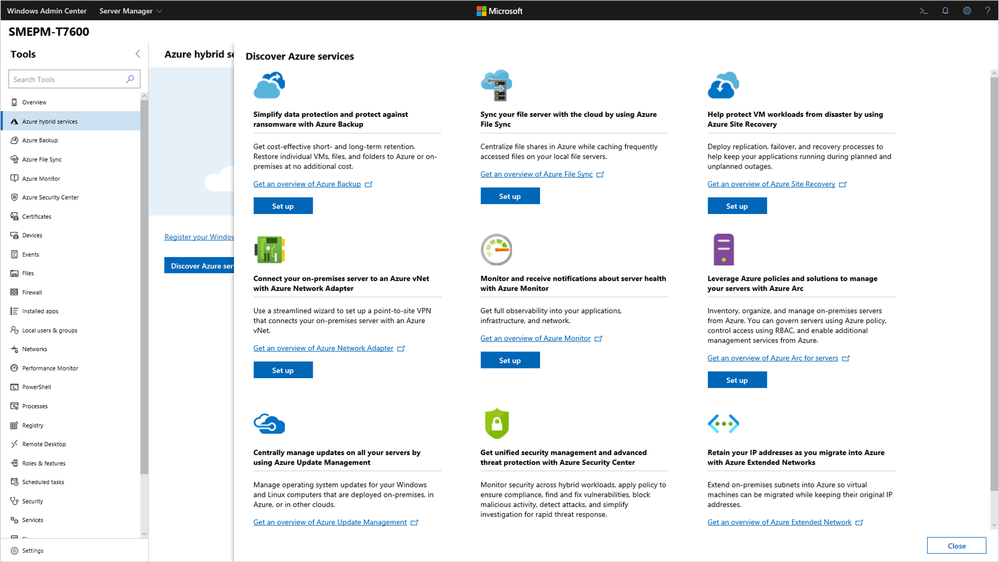The height and width of the screenshot is (562, 999).
Task: Click the Discover pane vertical scrollbar
Action: point(994,284)
